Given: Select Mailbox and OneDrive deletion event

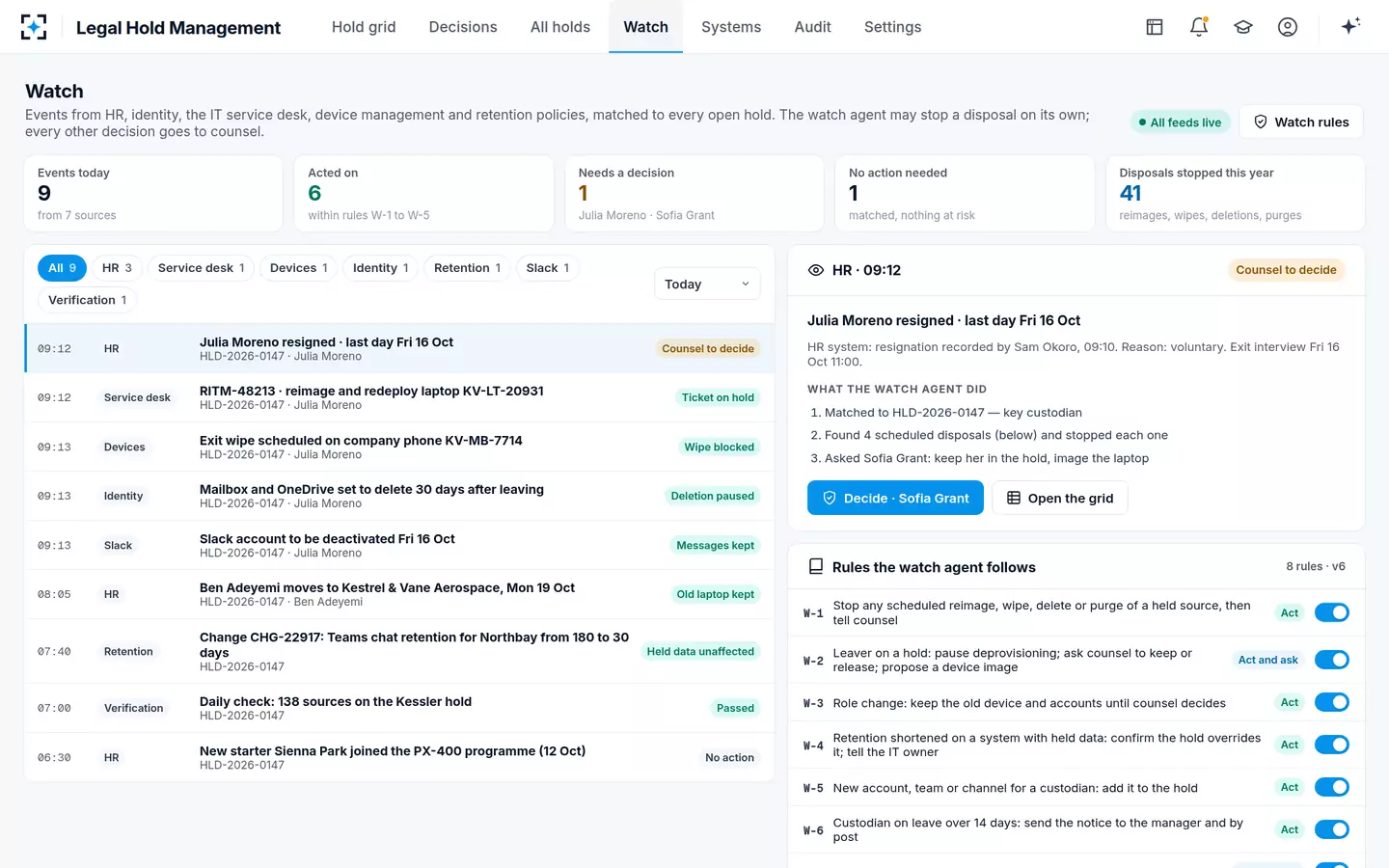Looking at the screenshot, I should [x=399, y=496].
